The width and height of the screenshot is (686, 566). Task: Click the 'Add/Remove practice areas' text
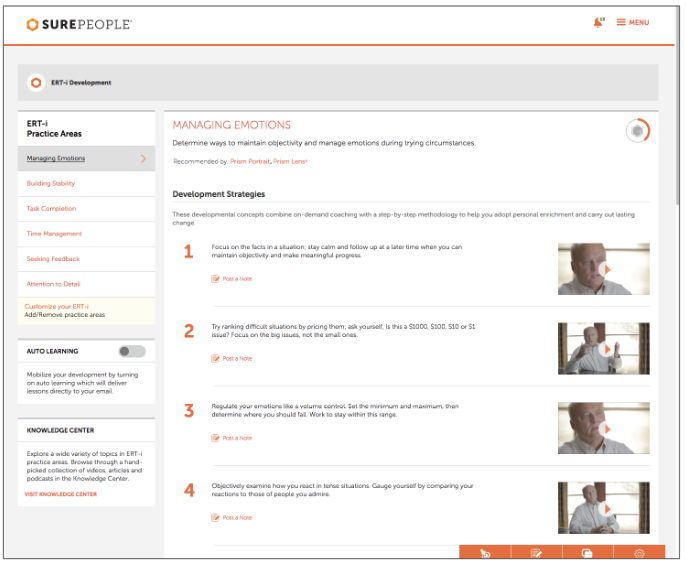(65, 315)
